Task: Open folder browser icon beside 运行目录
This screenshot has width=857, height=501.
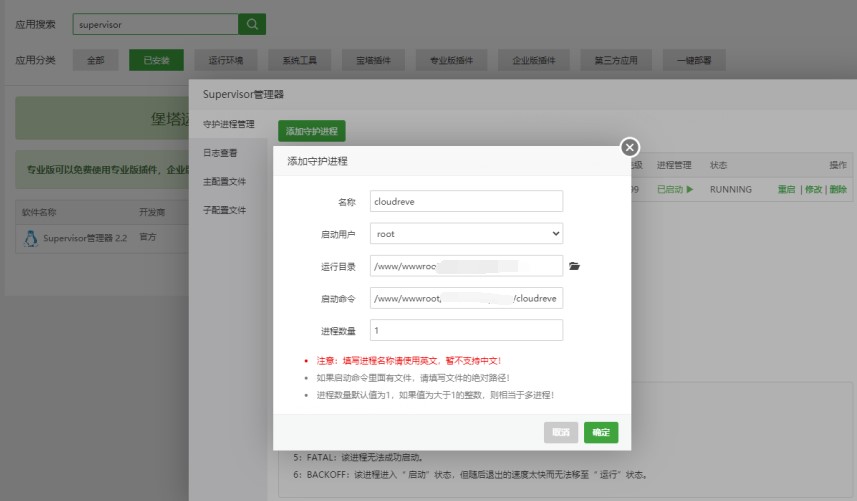Action: [574, 266]
